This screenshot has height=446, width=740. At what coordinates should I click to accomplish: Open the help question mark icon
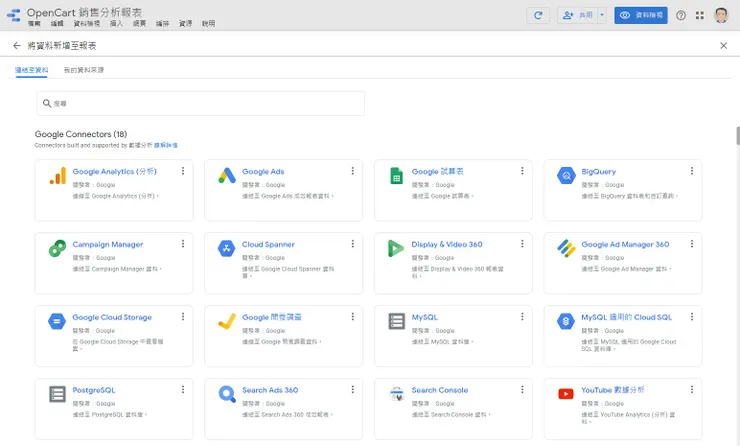(681, 15)
